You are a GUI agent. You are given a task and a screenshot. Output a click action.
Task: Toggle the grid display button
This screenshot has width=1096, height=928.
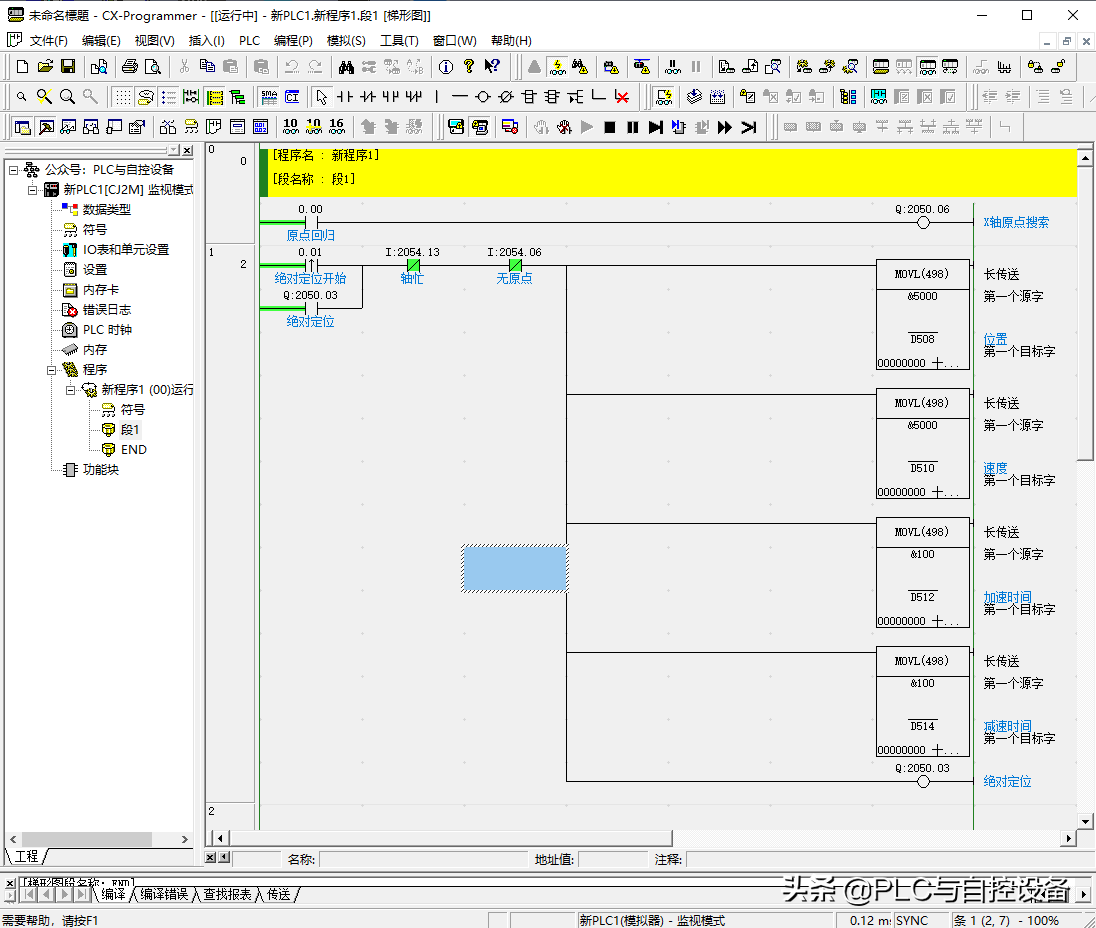pyautogui.click(x=122, y=97)
